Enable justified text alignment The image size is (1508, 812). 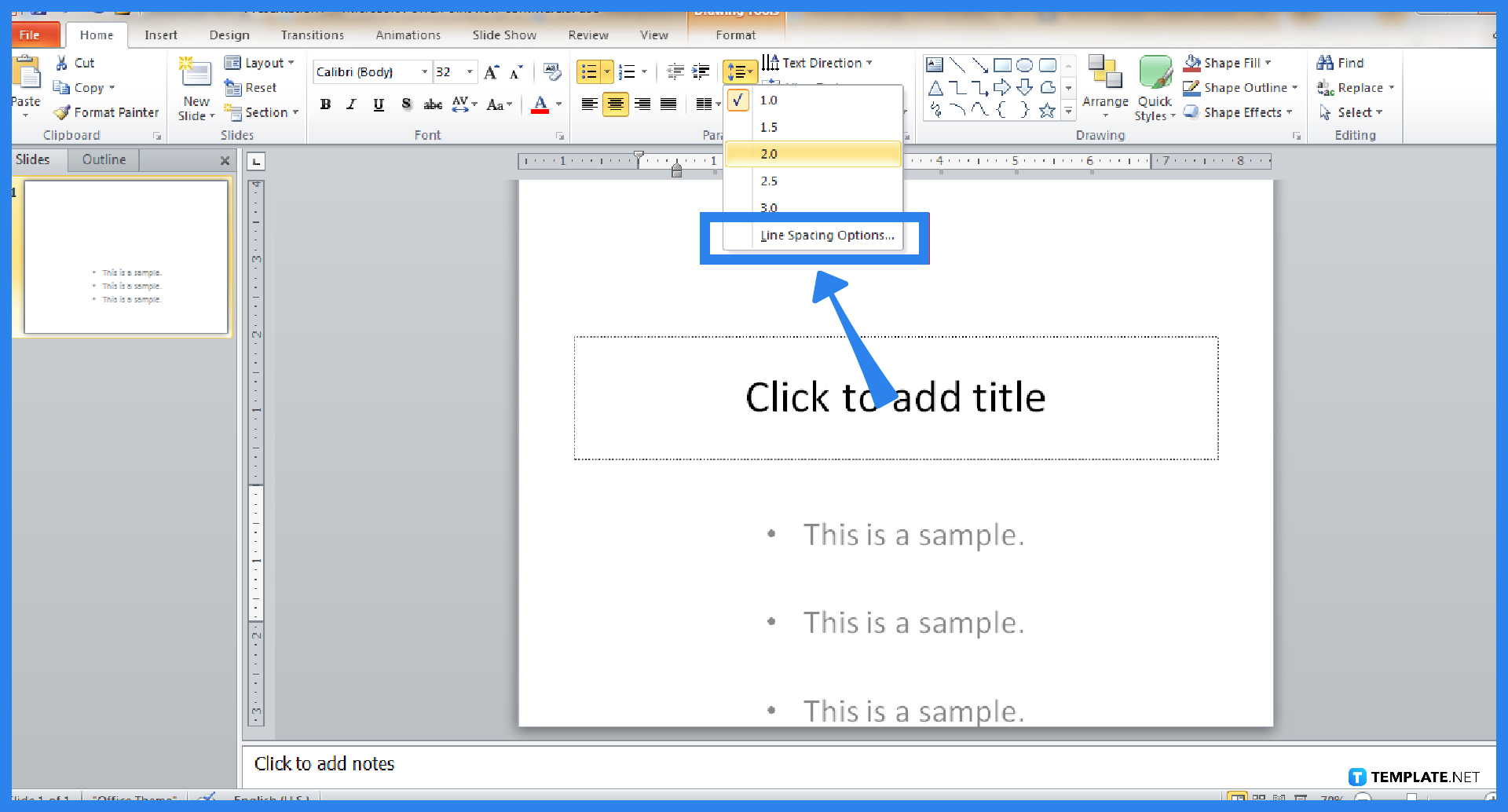point(668,104)
